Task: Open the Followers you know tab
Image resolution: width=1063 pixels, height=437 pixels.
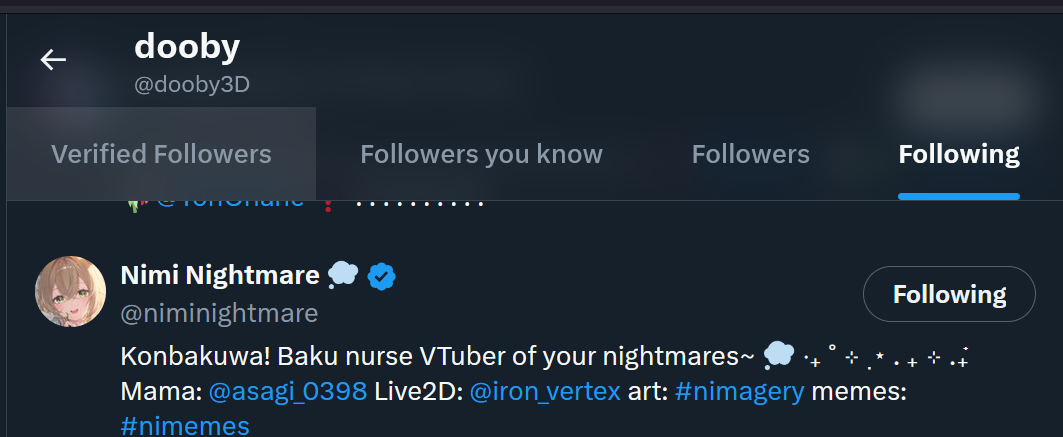Action: (481, 154)
